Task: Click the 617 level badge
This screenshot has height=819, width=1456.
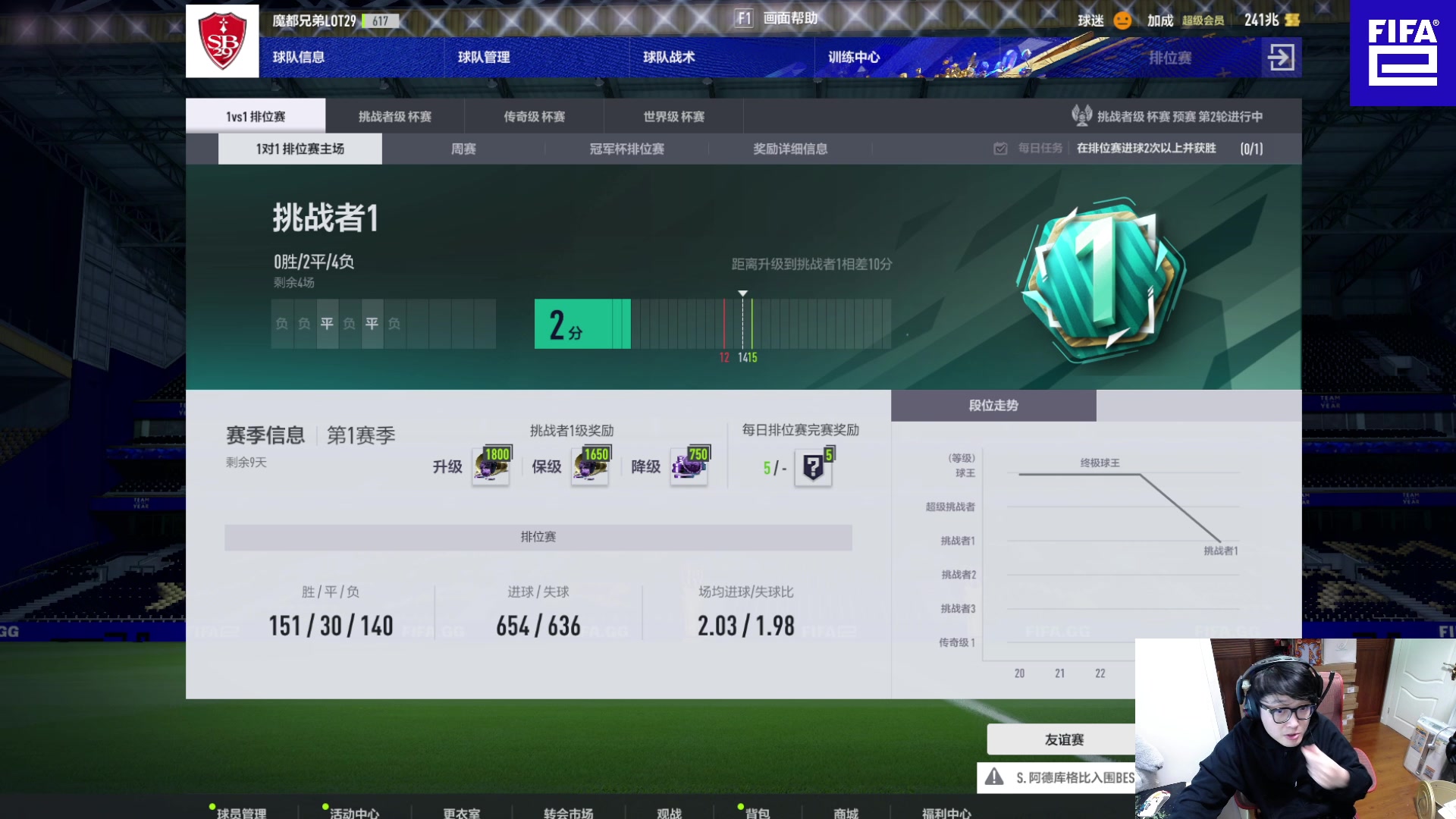Action: [x=380, y=21]
